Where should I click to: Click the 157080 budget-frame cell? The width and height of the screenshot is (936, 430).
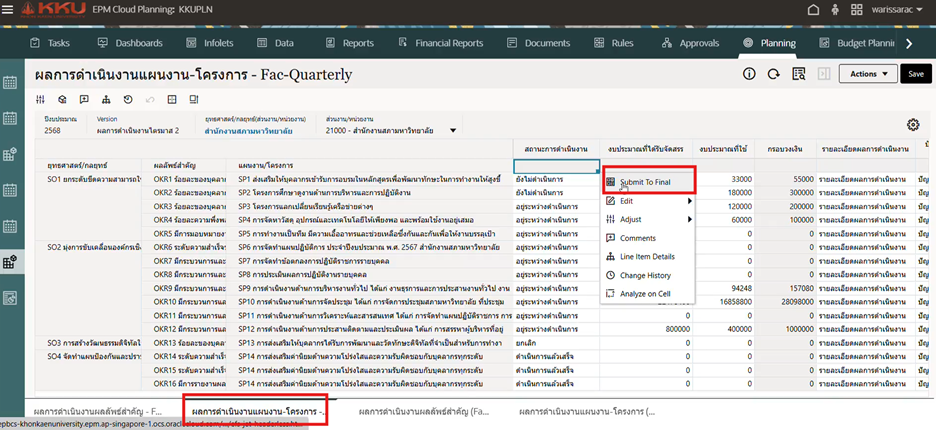coord(786,288)
